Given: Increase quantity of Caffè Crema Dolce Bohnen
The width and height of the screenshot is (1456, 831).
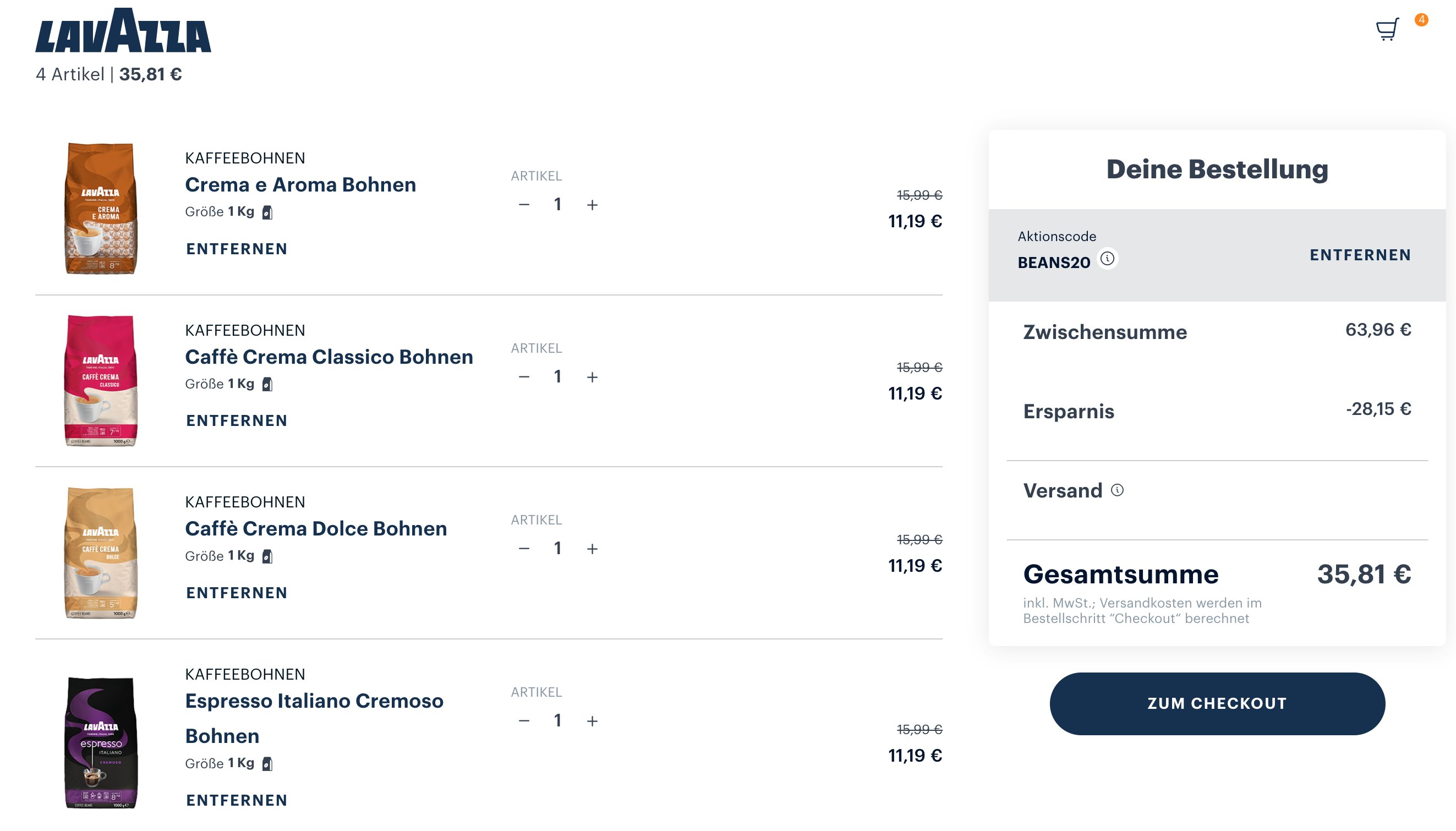Looking at the screenshot, I should coord(592,549).
